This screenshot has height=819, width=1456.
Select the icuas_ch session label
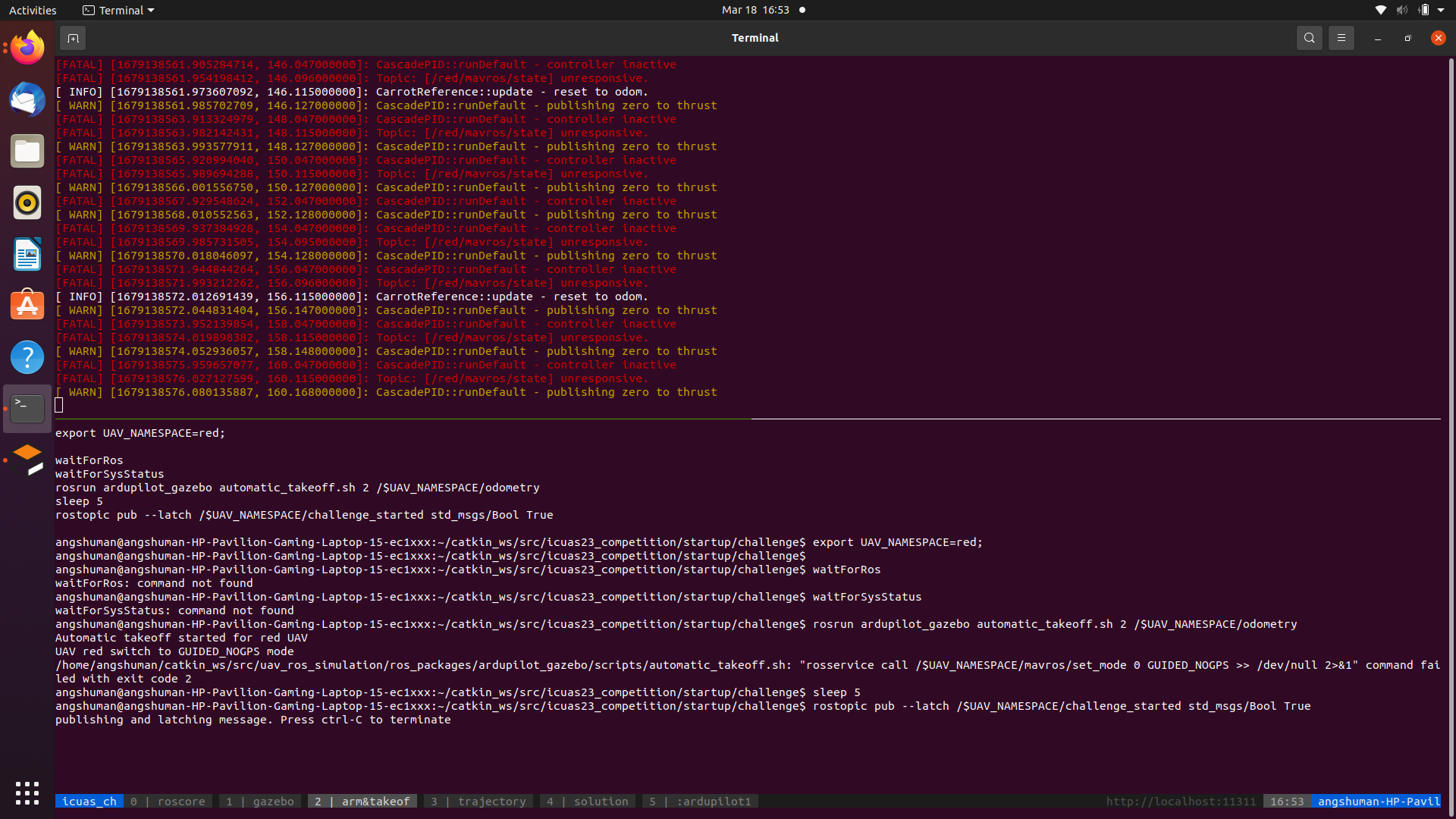[89, 801]
